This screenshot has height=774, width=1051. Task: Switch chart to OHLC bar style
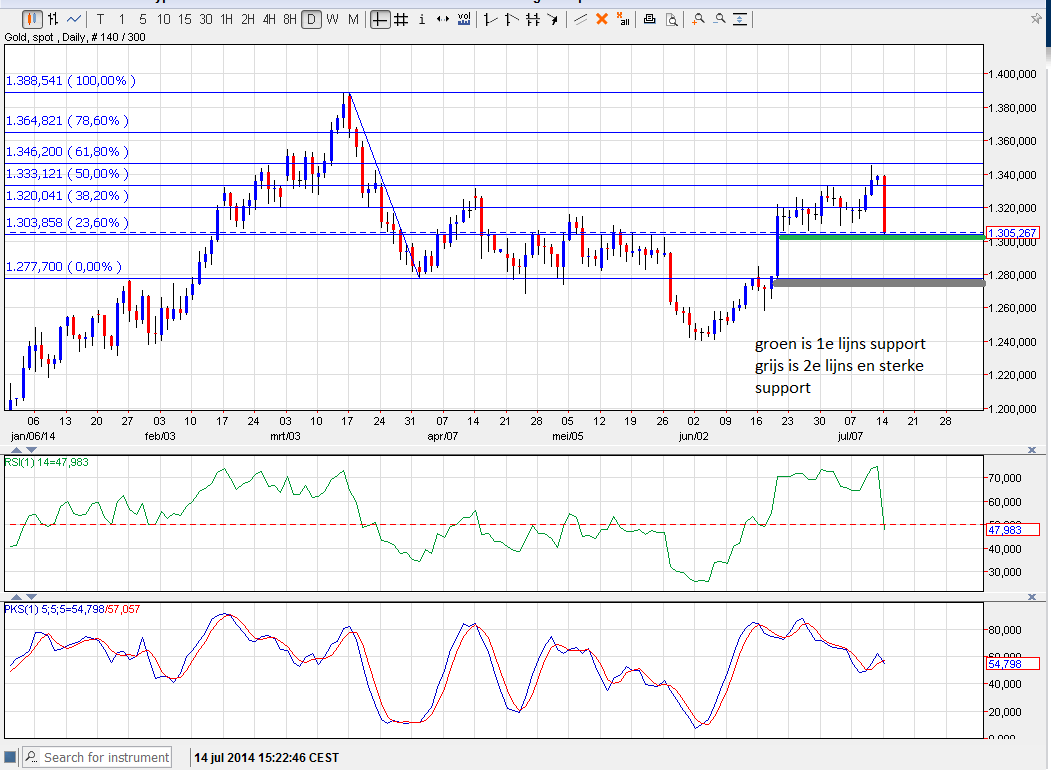53,19
